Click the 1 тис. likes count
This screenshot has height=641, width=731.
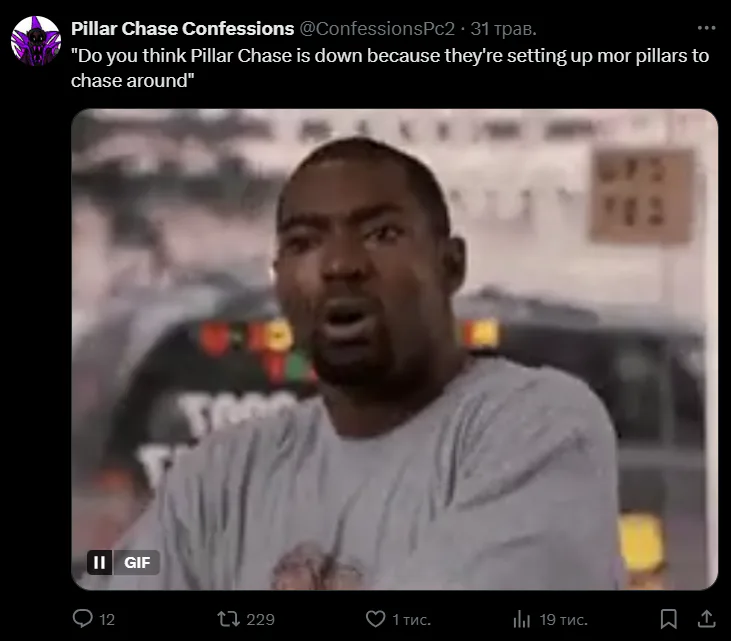[x=411, y=620]
